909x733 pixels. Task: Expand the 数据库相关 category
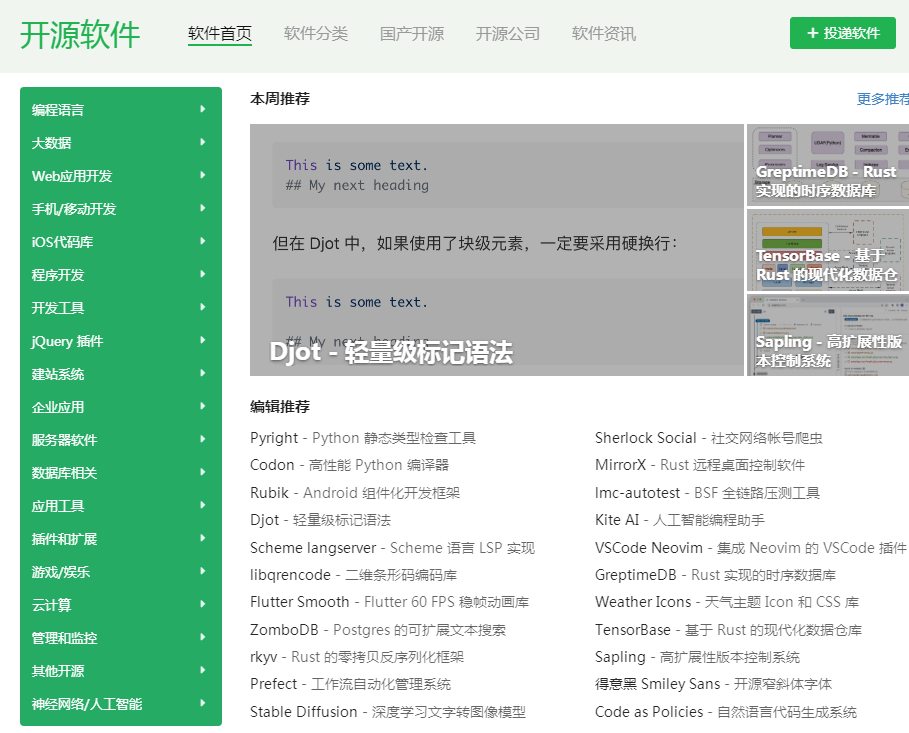pos(203,472)
